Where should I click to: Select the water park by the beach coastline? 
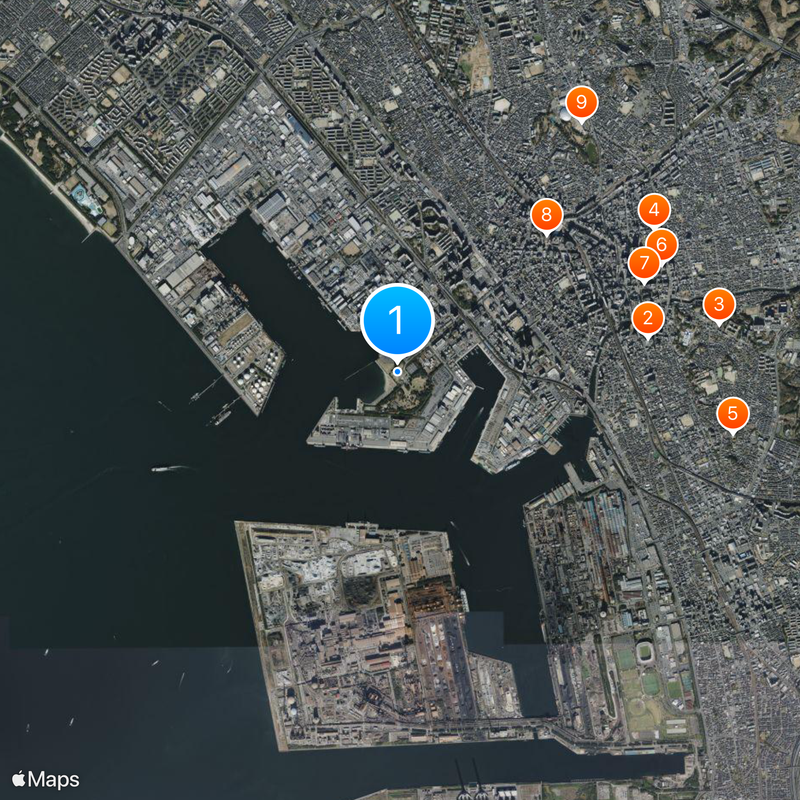pos(87,199)
